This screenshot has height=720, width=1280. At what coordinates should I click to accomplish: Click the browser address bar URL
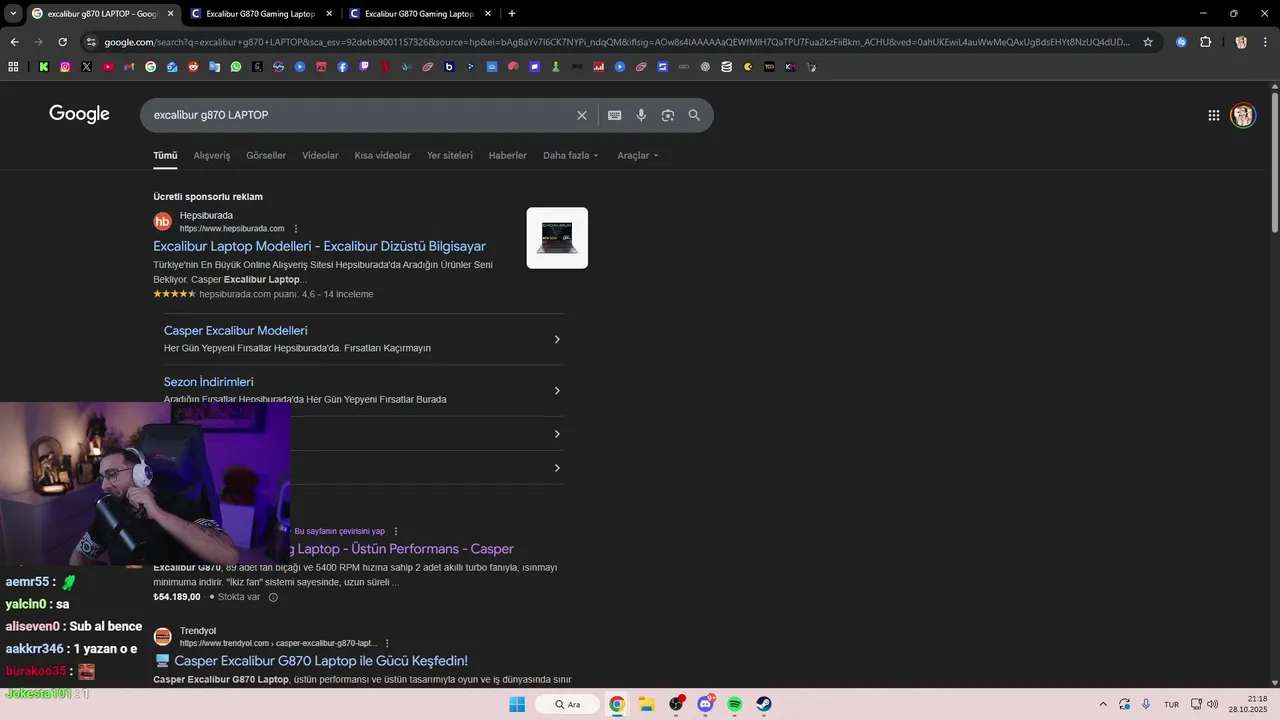(617, 42)
